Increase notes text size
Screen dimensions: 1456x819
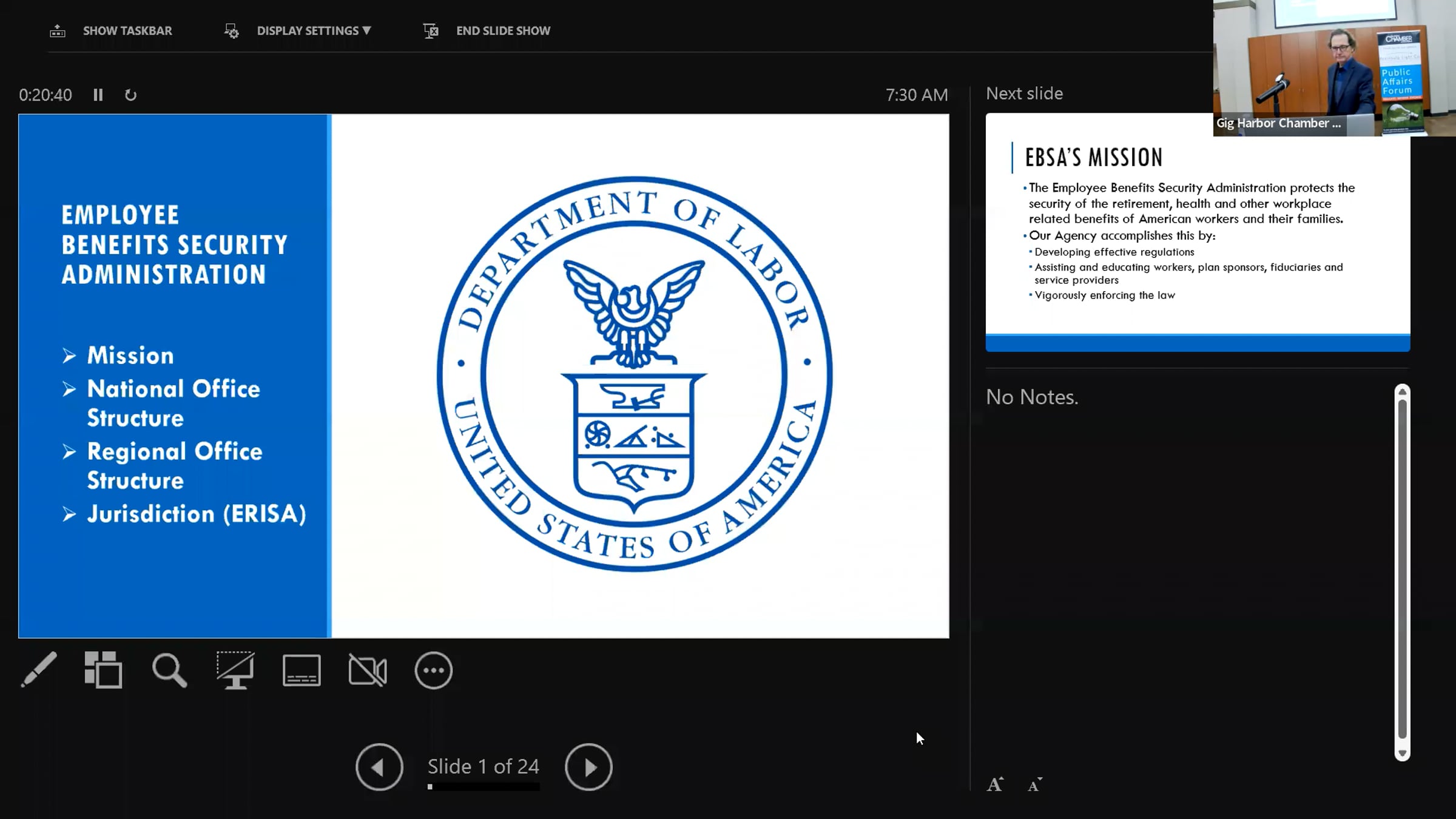tap(995, 784)
